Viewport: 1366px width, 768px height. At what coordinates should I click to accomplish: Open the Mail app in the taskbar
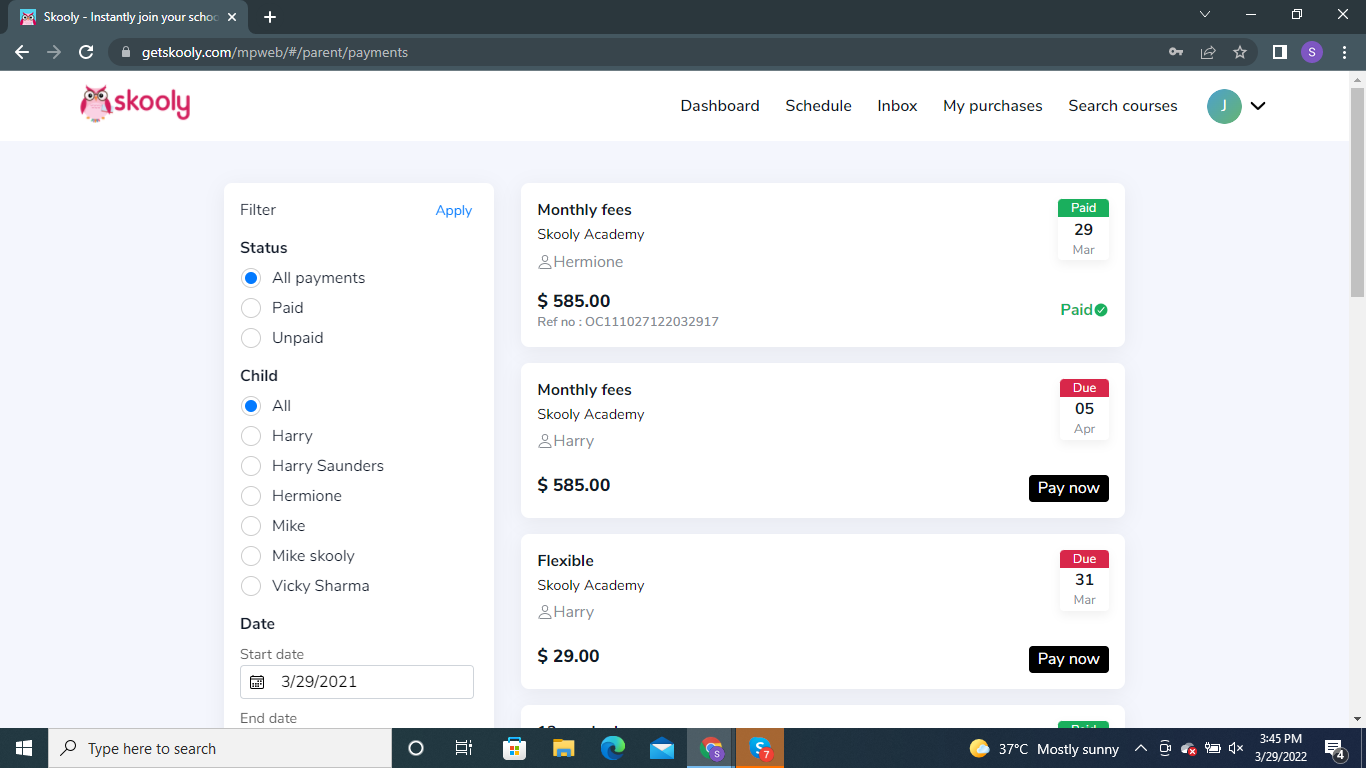(661, 748)
